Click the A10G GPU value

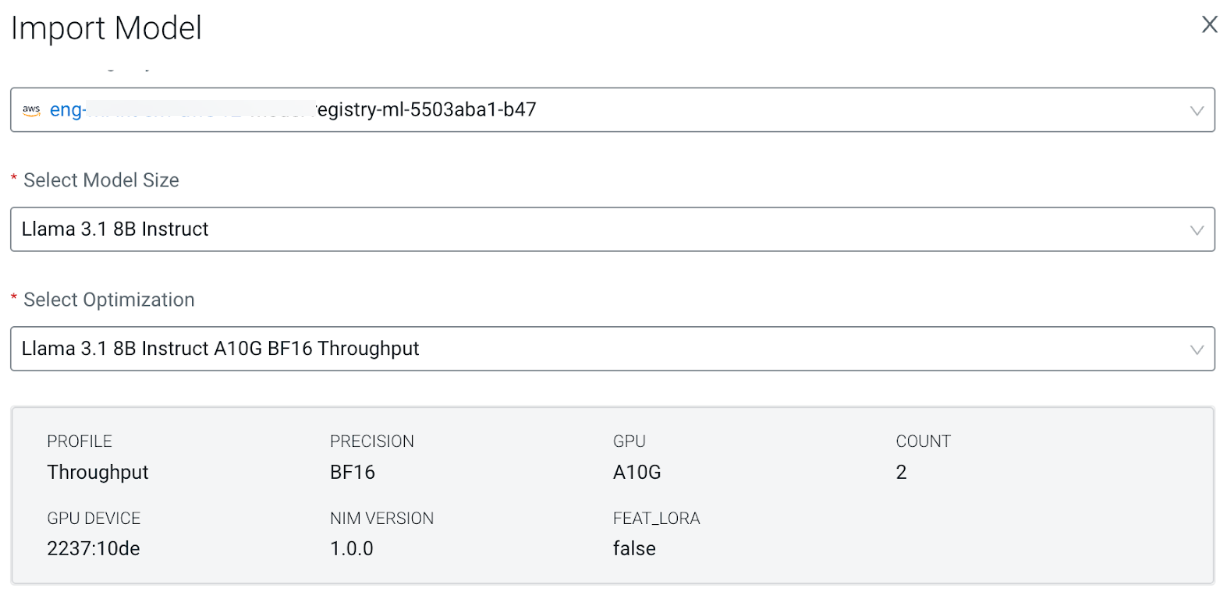pyautogui.click(x=637, y=472)
